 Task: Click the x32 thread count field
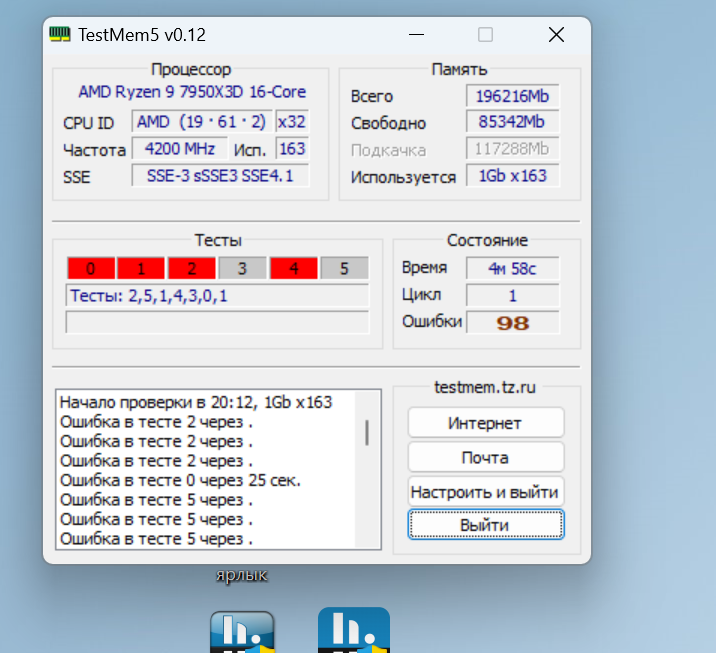[292, 122]
